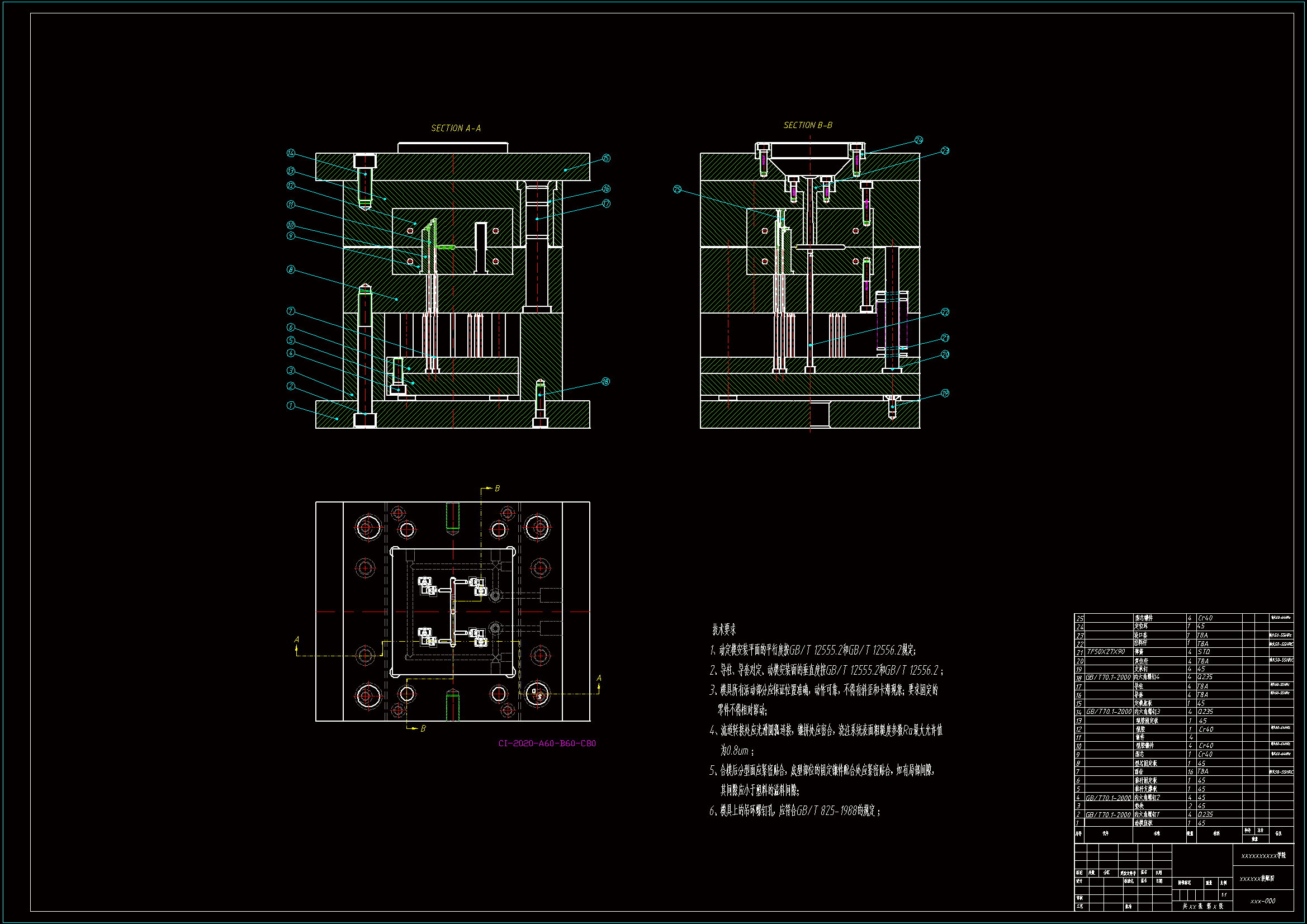
Task: Click the SECTION B-B title label
Action: (807, 125)
